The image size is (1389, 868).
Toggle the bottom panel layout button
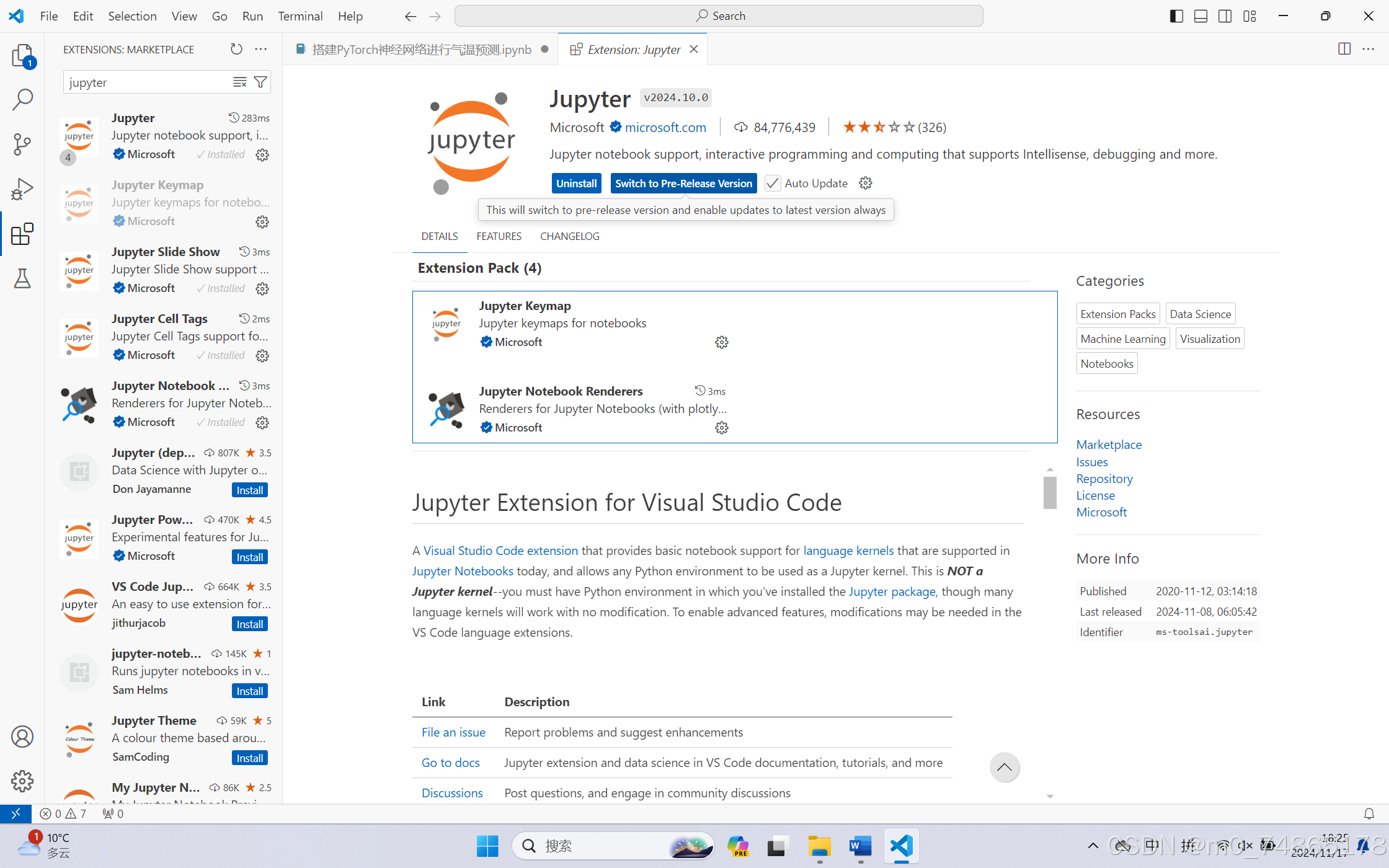point(1200,16)
